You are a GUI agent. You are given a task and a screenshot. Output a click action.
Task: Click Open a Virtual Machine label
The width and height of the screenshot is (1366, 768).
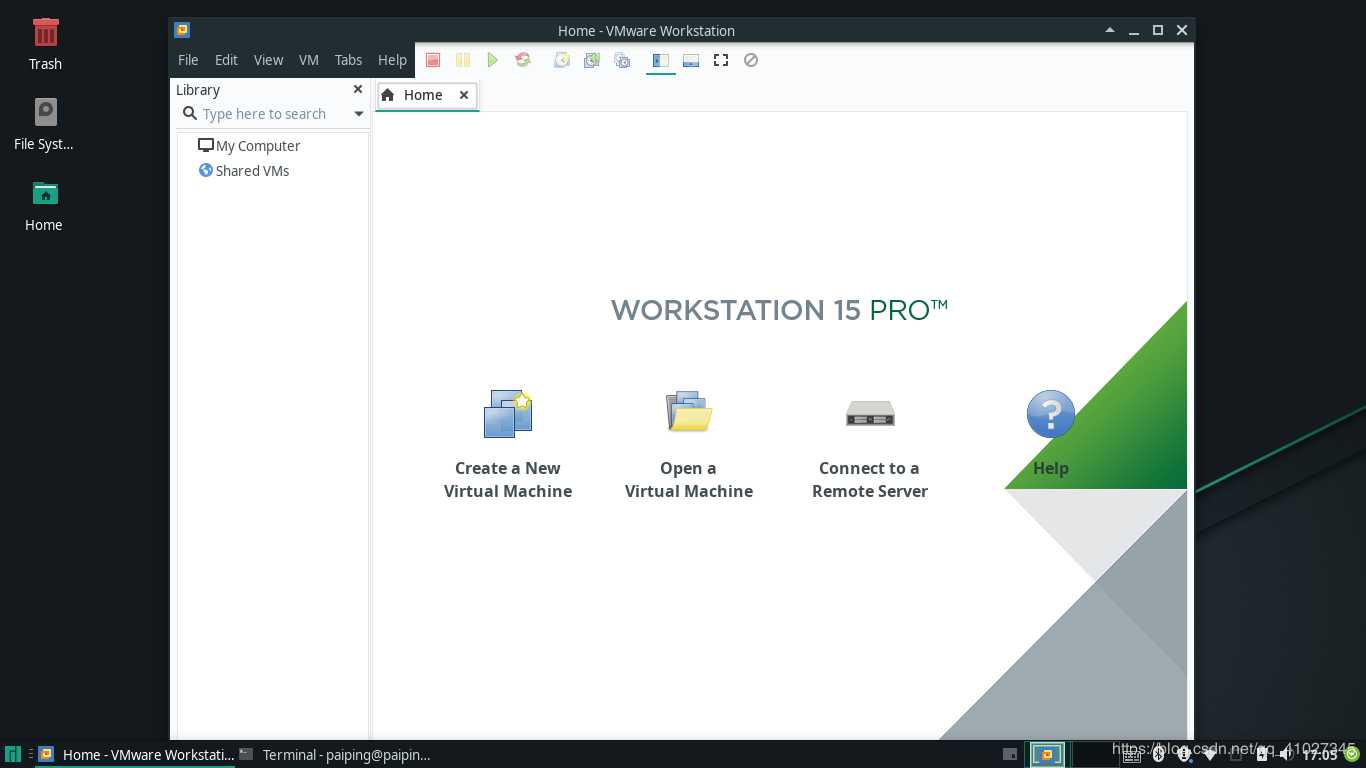point(689,480)
